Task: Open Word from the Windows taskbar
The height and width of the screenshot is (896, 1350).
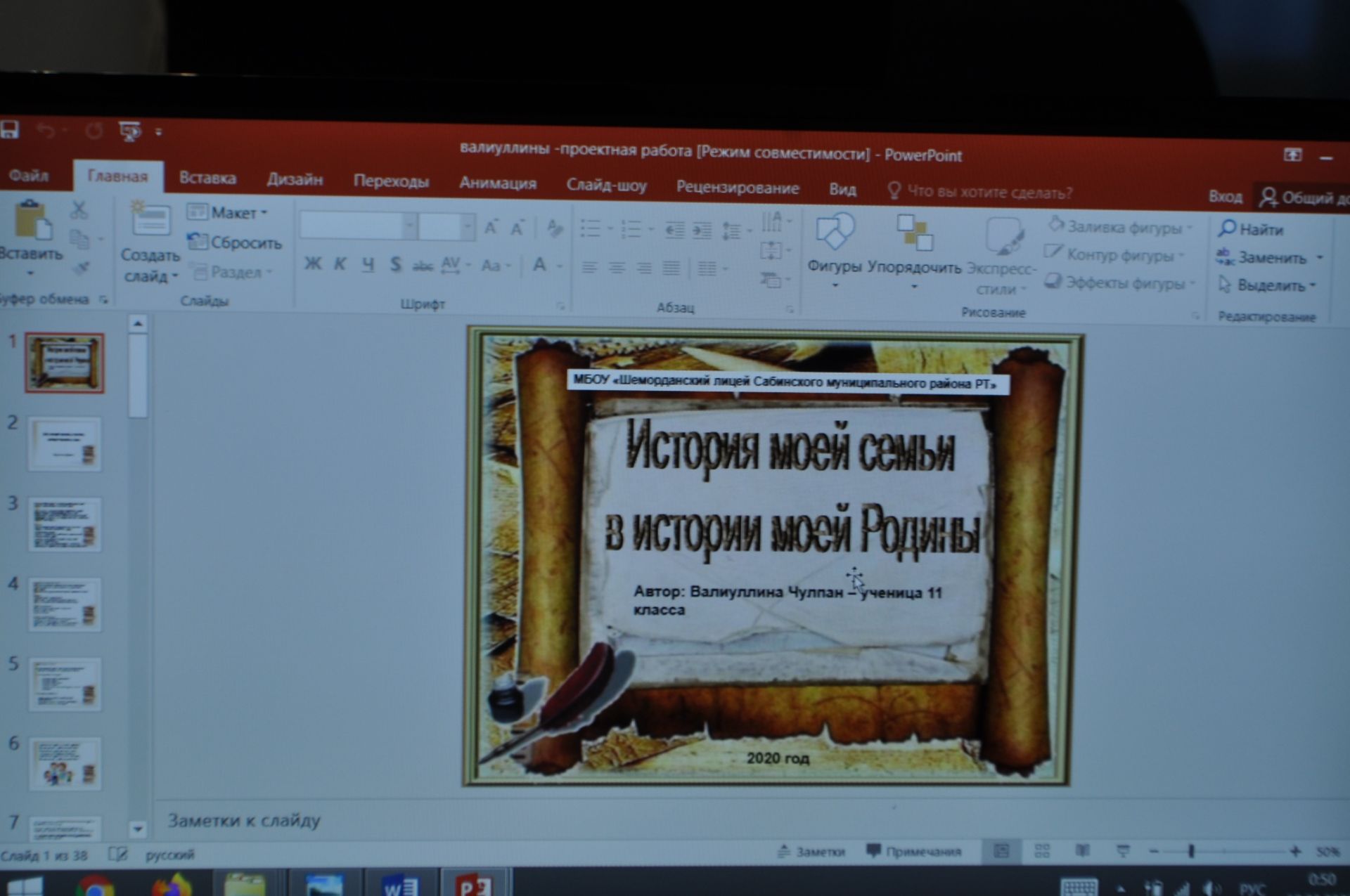Action: pos(400,885)
